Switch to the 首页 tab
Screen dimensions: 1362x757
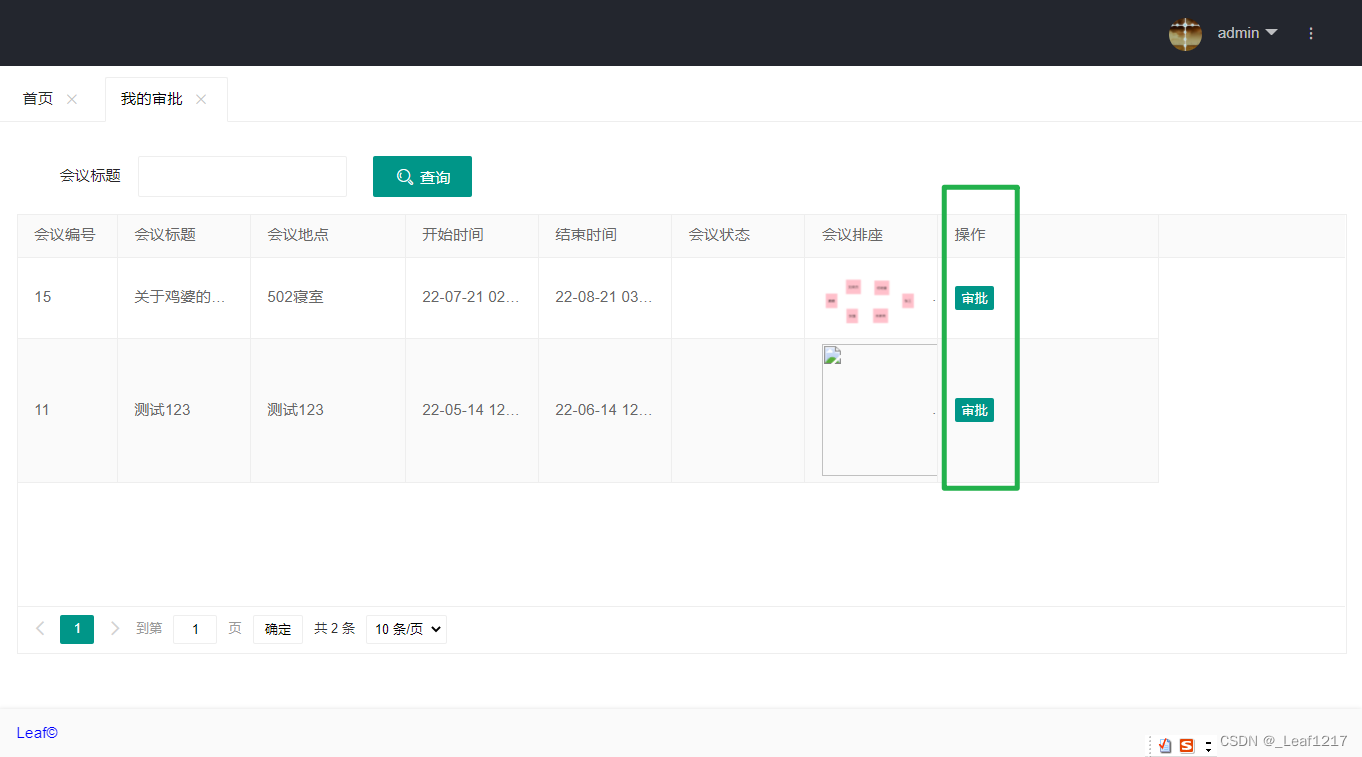coord(38,99)
